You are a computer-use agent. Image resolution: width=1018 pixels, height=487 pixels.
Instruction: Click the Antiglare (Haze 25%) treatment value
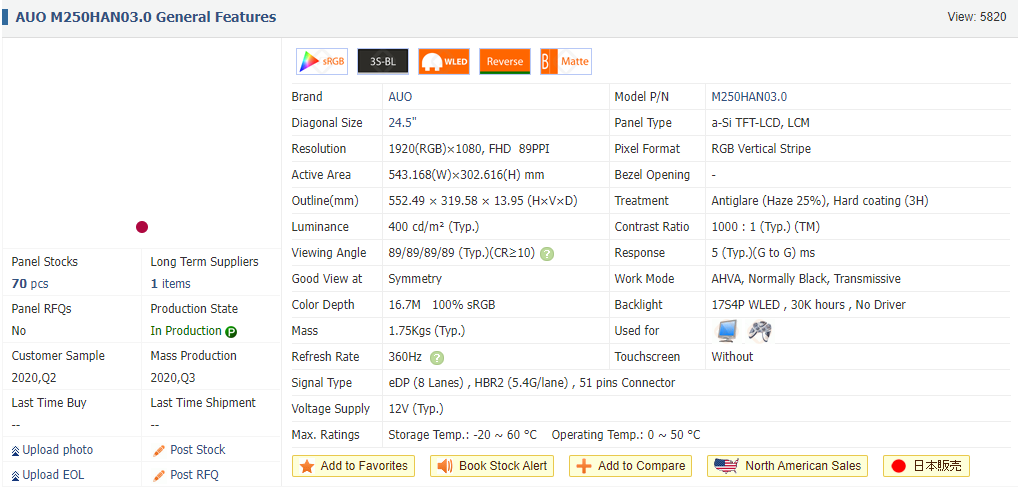point(820,201)
